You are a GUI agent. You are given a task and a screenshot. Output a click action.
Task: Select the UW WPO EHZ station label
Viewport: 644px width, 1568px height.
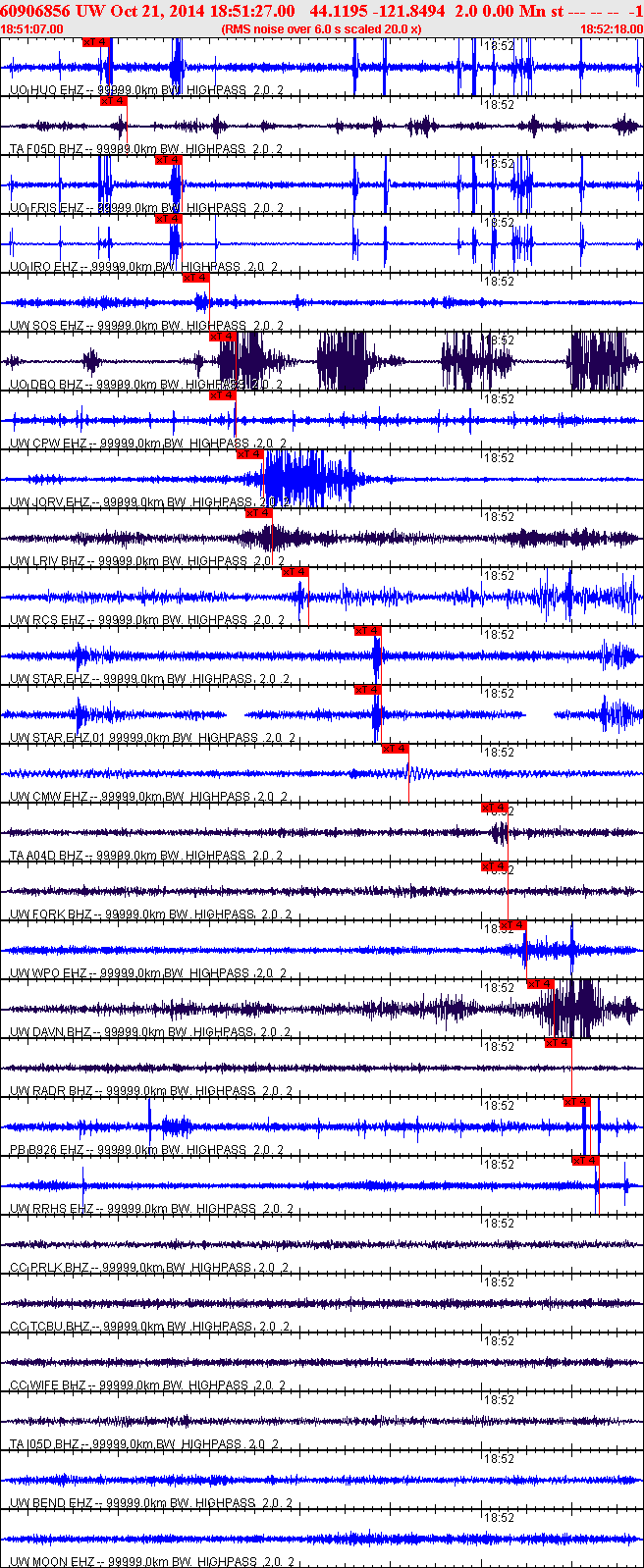tap(148, 973)
